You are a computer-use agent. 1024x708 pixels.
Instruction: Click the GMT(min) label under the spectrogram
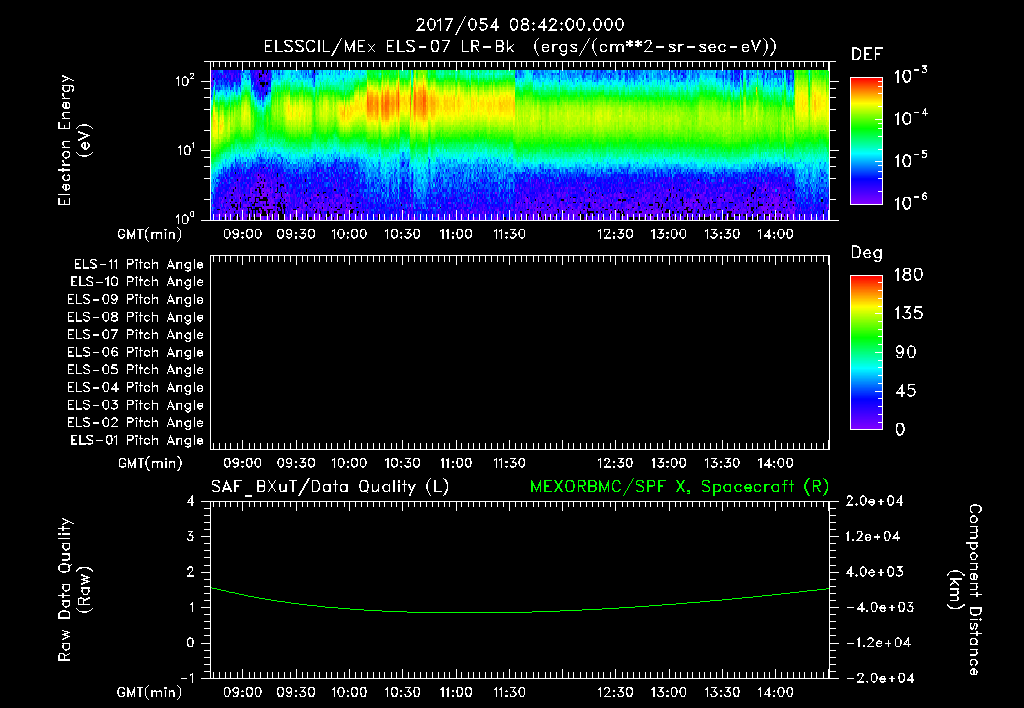tap(150, 234)
